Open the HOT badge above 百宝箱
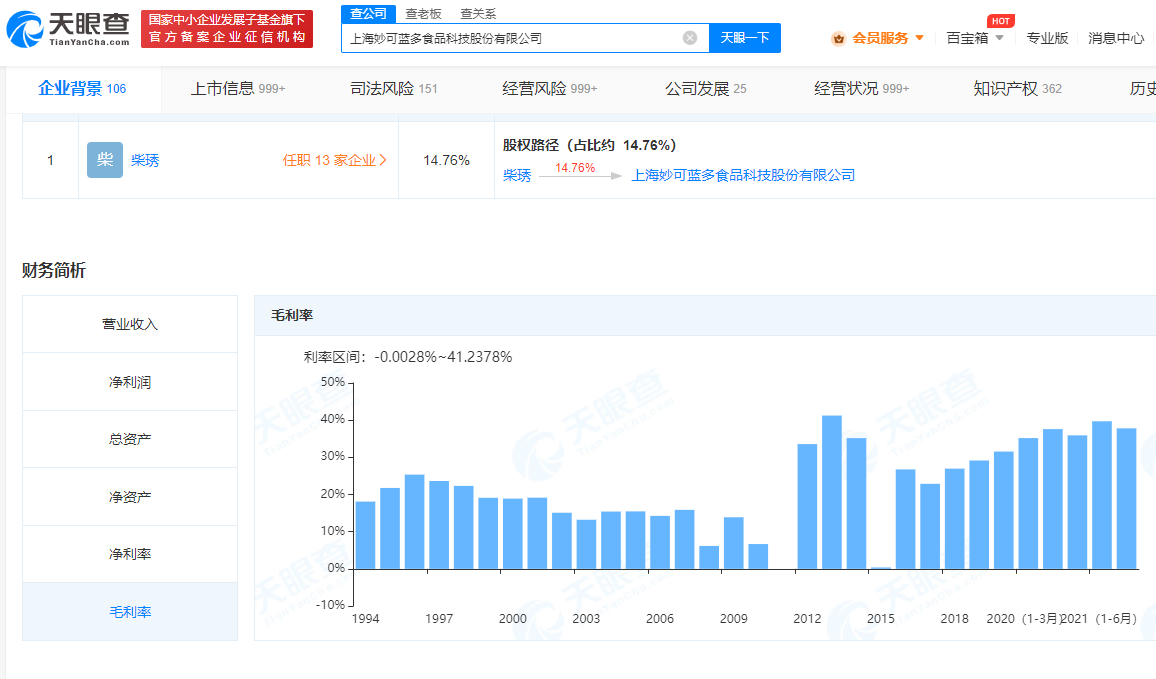The width and height of the screenshot is (1156, 679). pos(1000,21)
